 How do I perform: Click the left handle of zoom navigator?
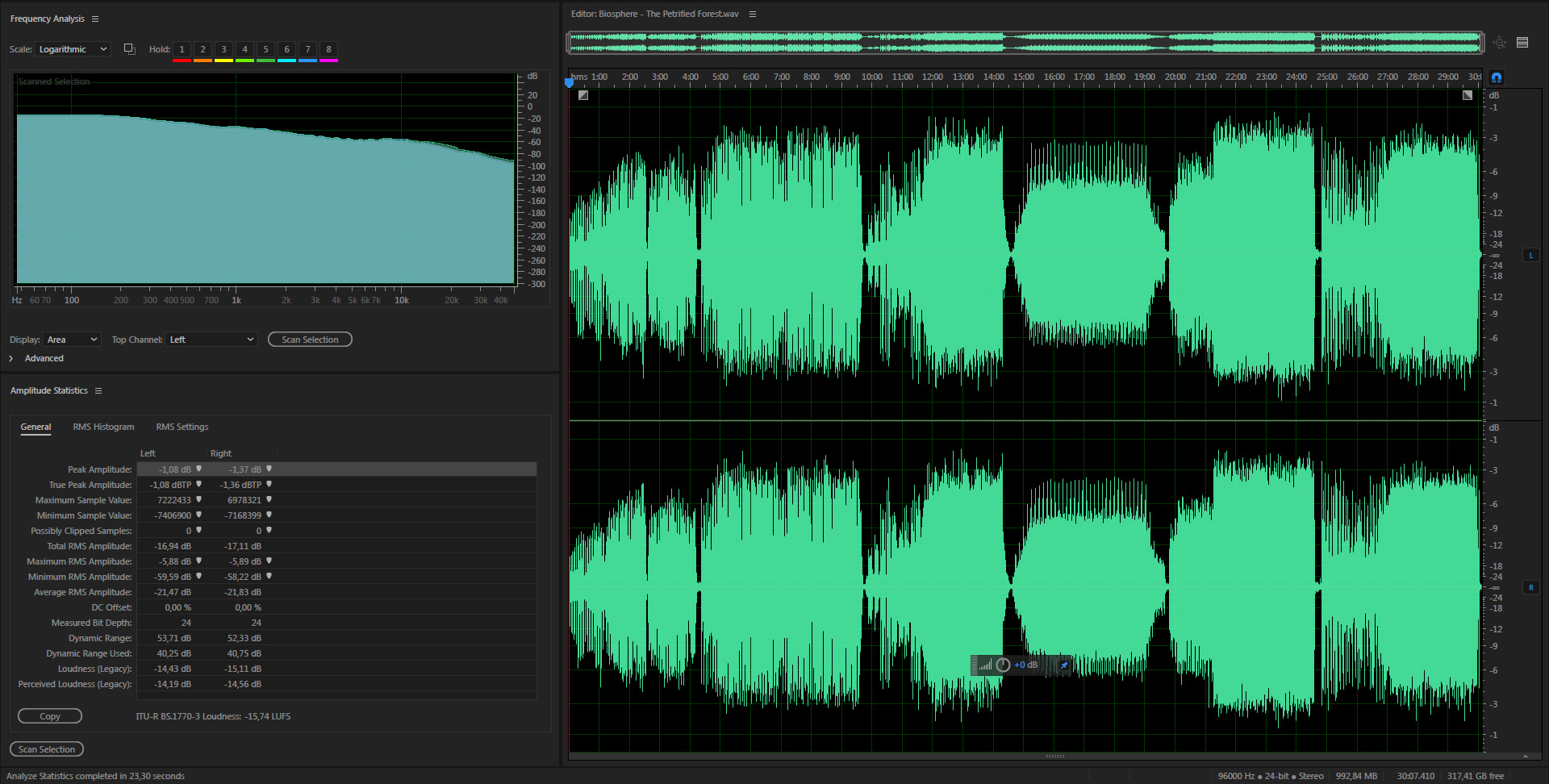570,43
